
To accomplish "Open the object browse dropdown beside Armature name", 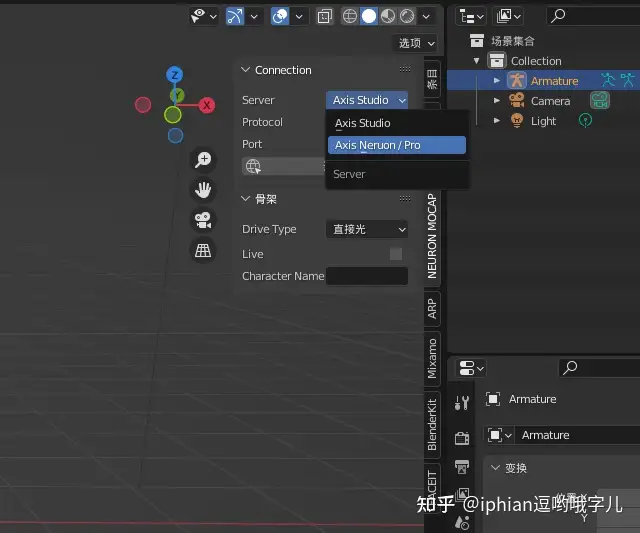I will coord(500,435).
